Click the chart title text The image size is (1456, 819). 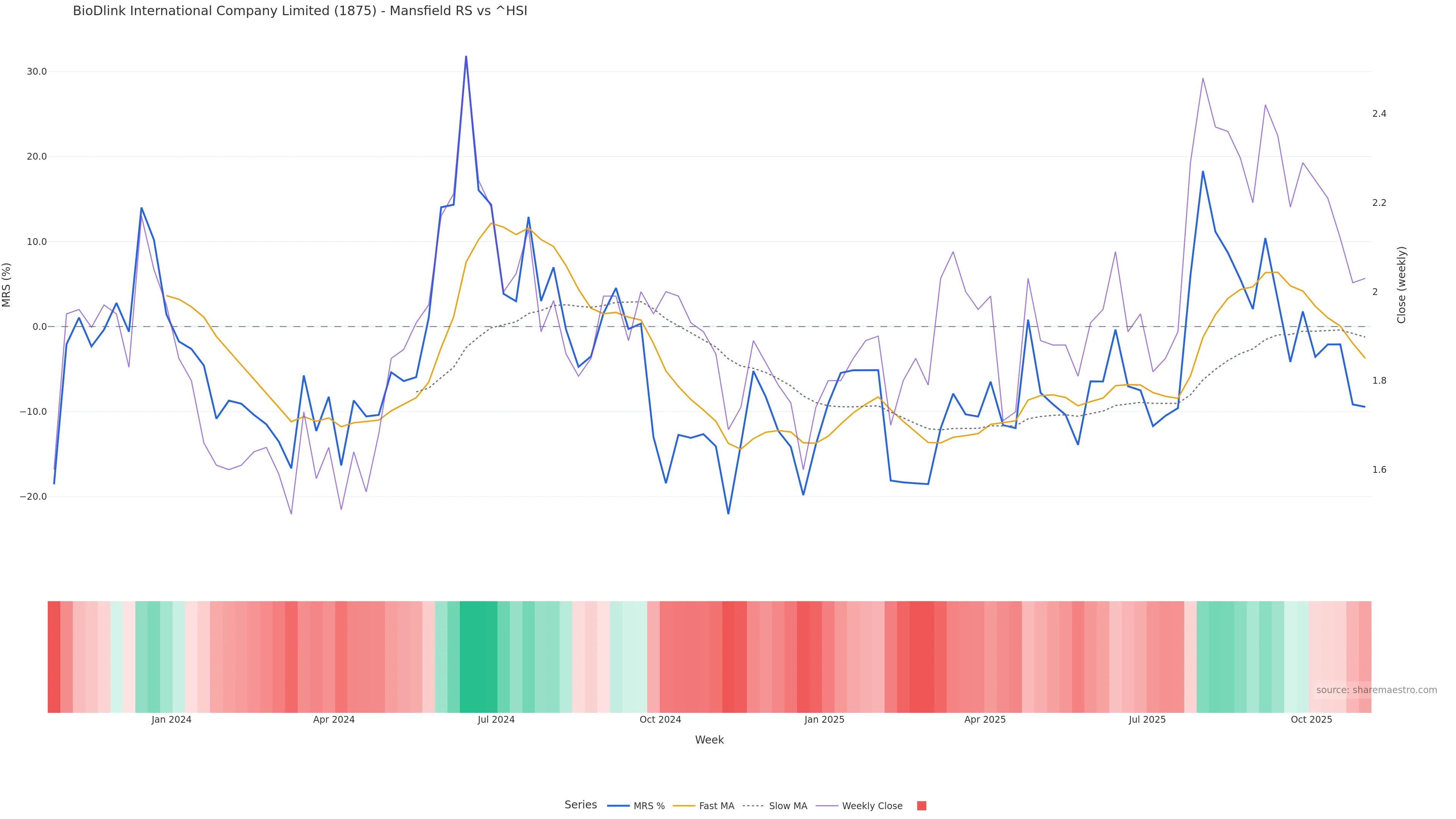click(x=300, y=11)
